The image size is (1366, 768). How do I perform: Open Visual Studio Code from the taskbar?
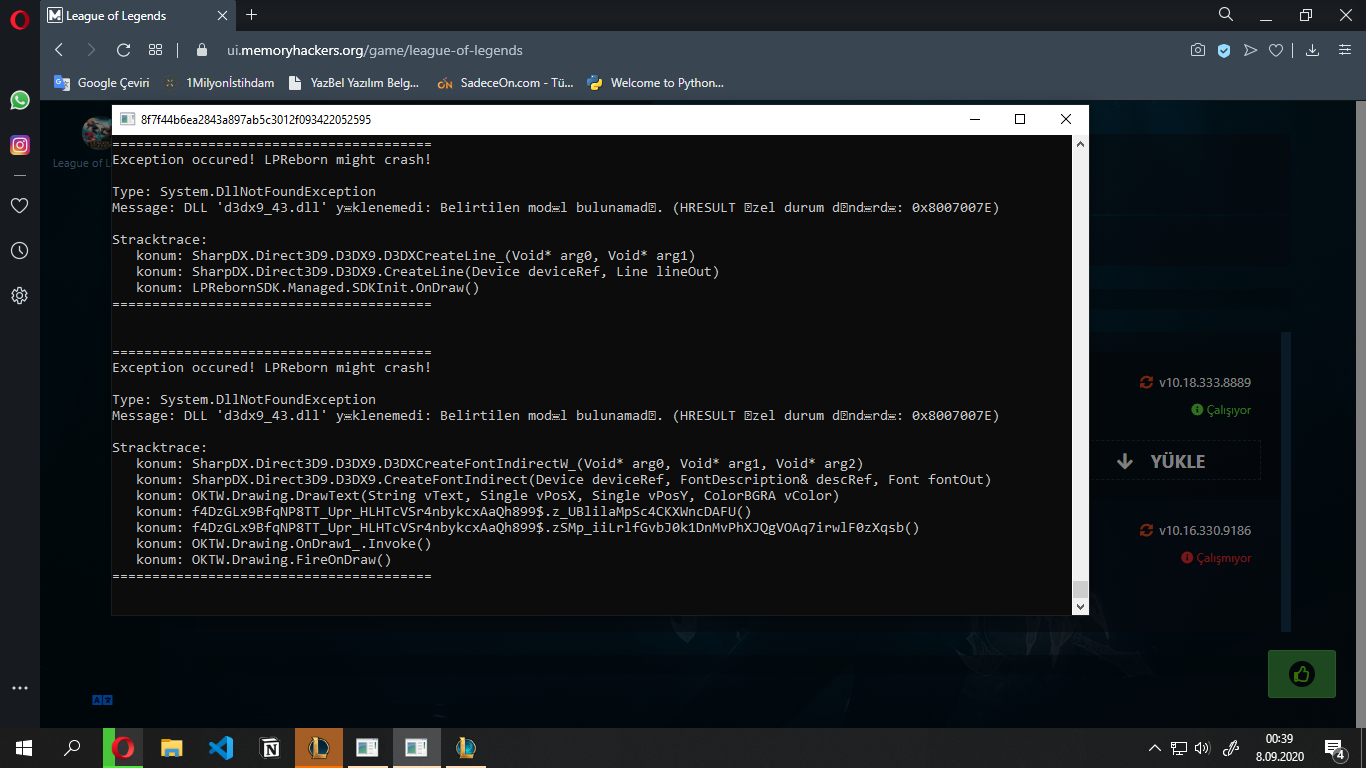point(221,748)
